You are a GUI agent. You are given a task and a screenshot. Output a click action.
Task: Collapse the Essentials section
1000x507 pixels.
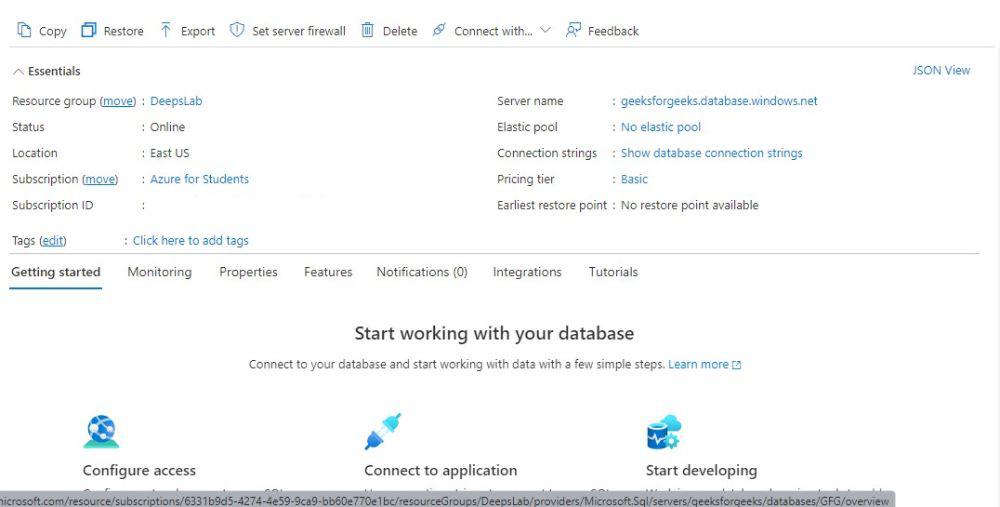point(18,72)
